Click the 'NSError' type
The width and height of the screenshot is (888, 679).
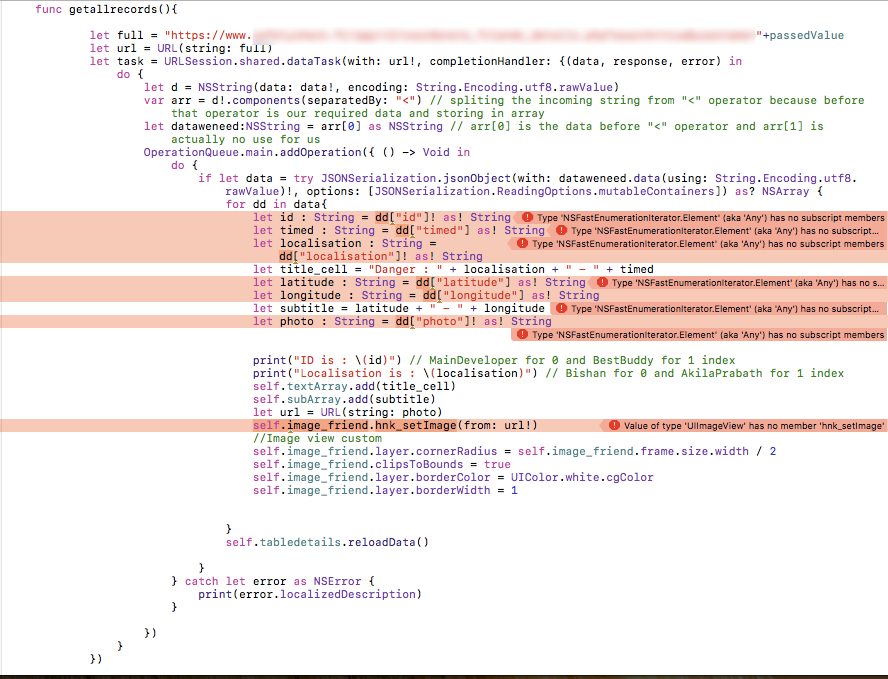[x=338, y=582]
